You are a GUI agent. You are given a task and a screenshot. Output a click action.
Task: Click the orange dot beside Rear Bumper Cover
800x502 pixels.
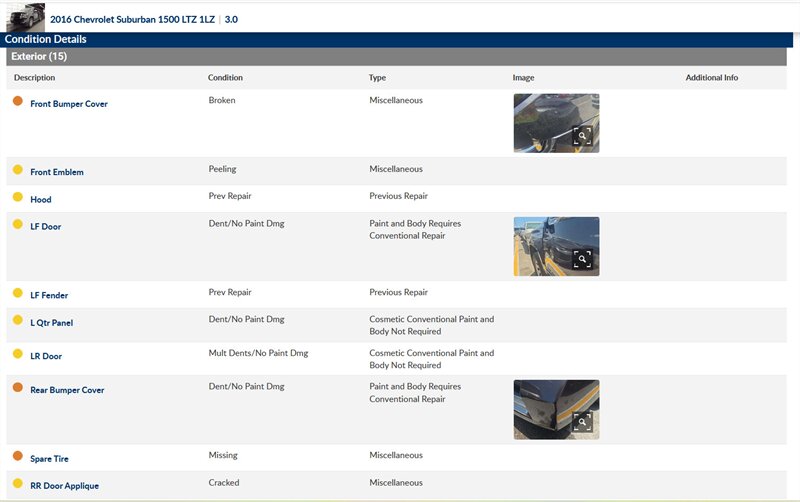click(18, 387)
